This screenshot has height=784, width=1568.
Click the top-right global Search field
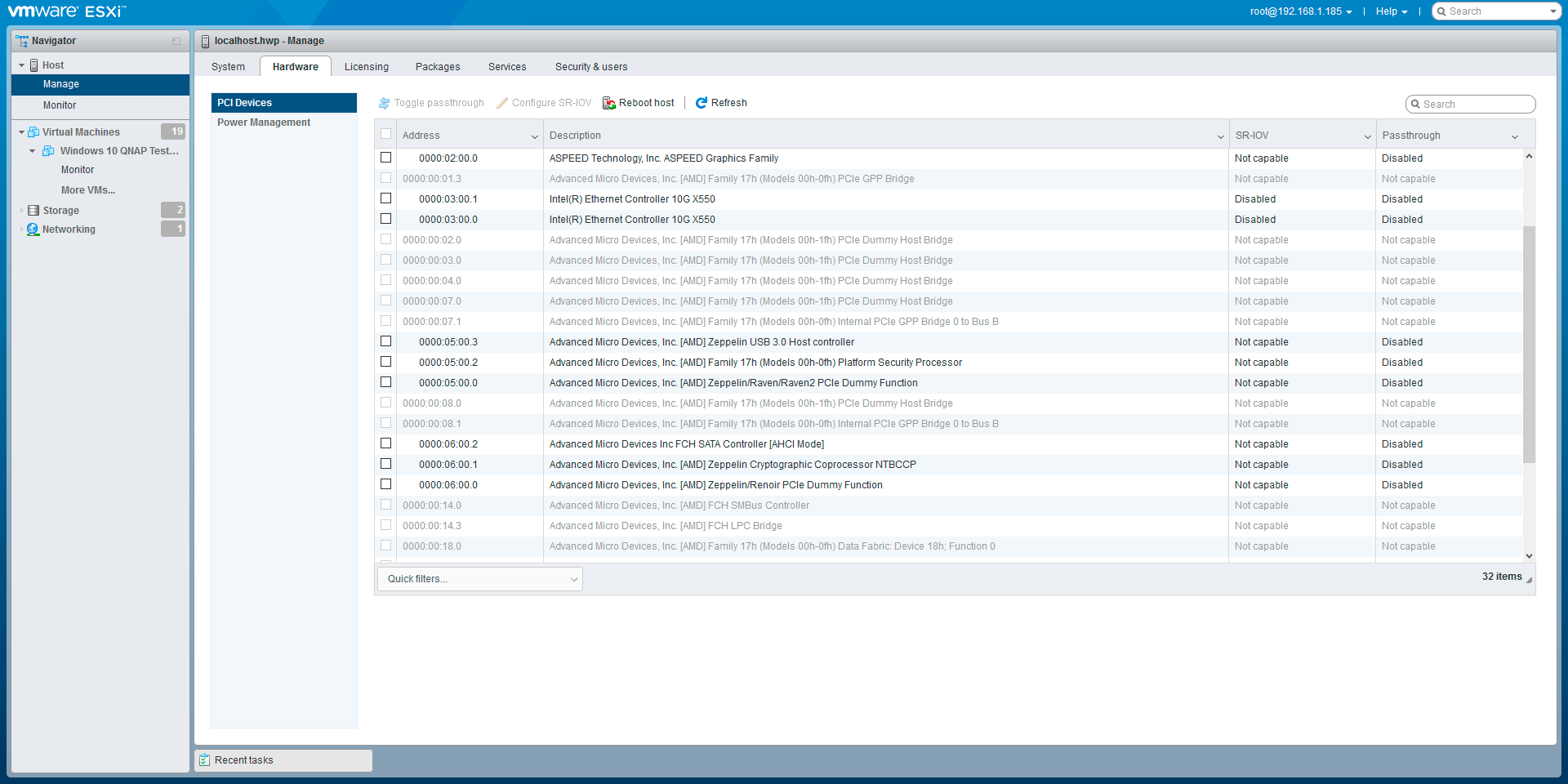tap(1496, 11)
